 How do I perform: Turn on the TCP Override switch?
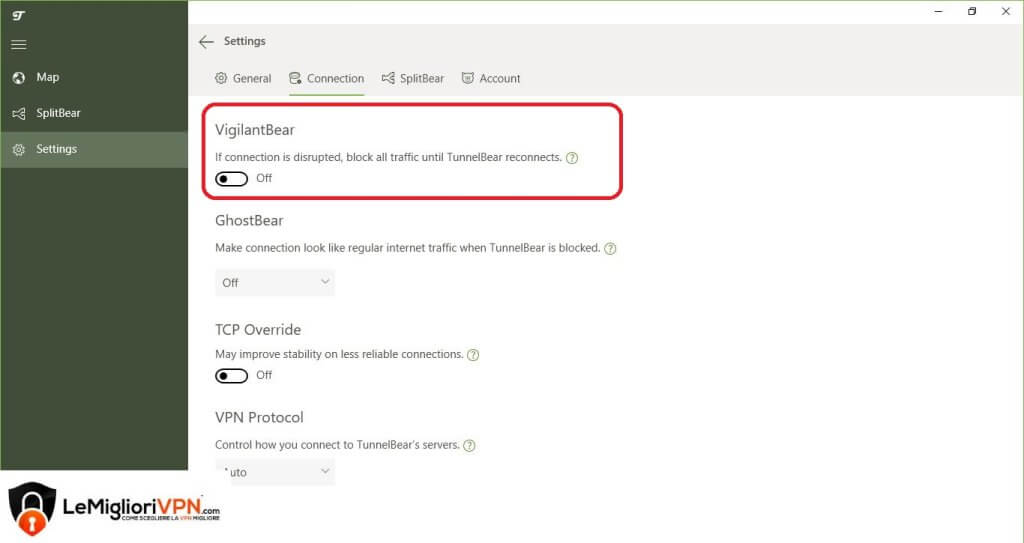(231, 376)
